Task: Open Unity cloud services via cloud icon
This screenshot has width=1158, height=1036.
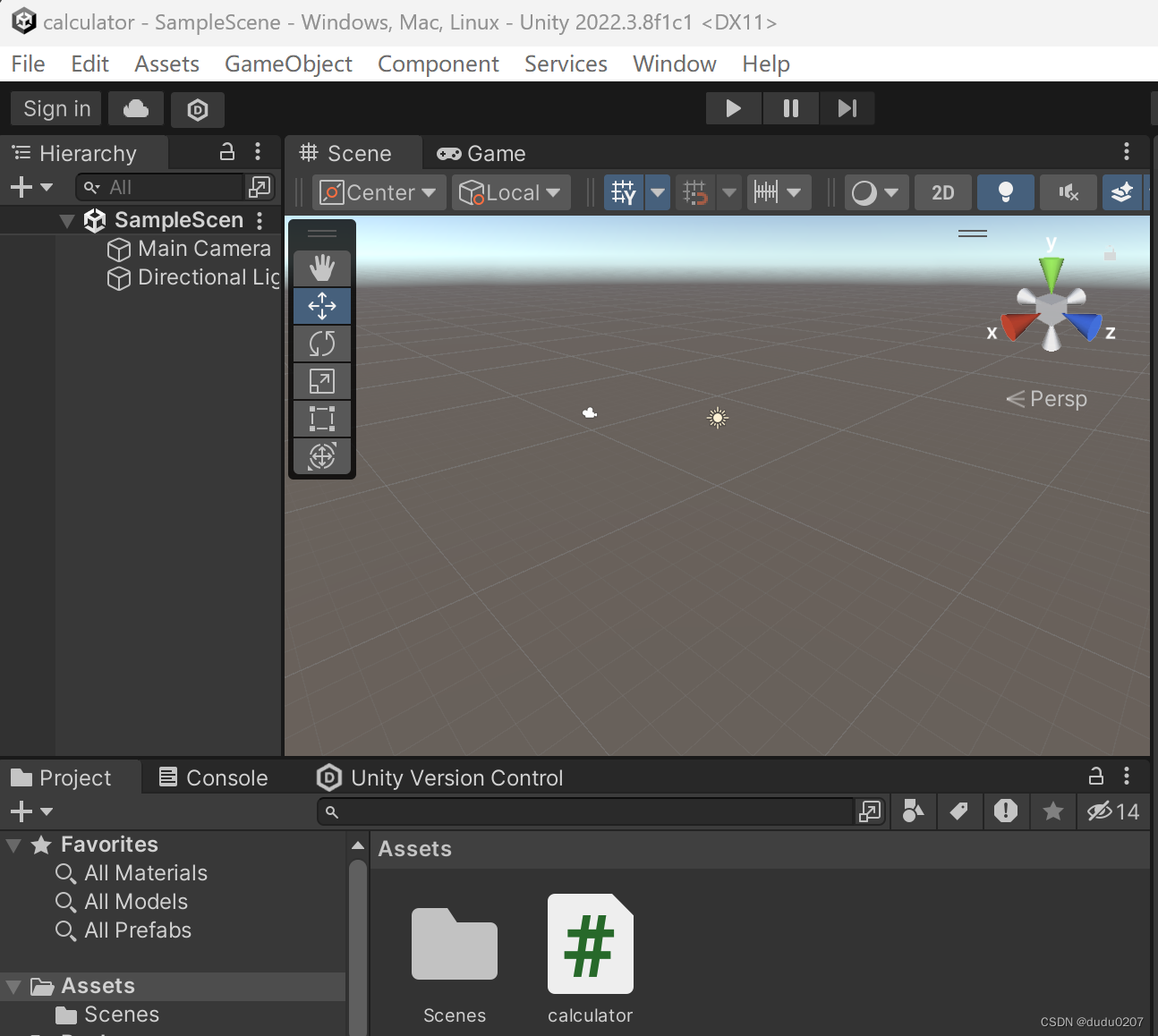Action: pos(135,108)
